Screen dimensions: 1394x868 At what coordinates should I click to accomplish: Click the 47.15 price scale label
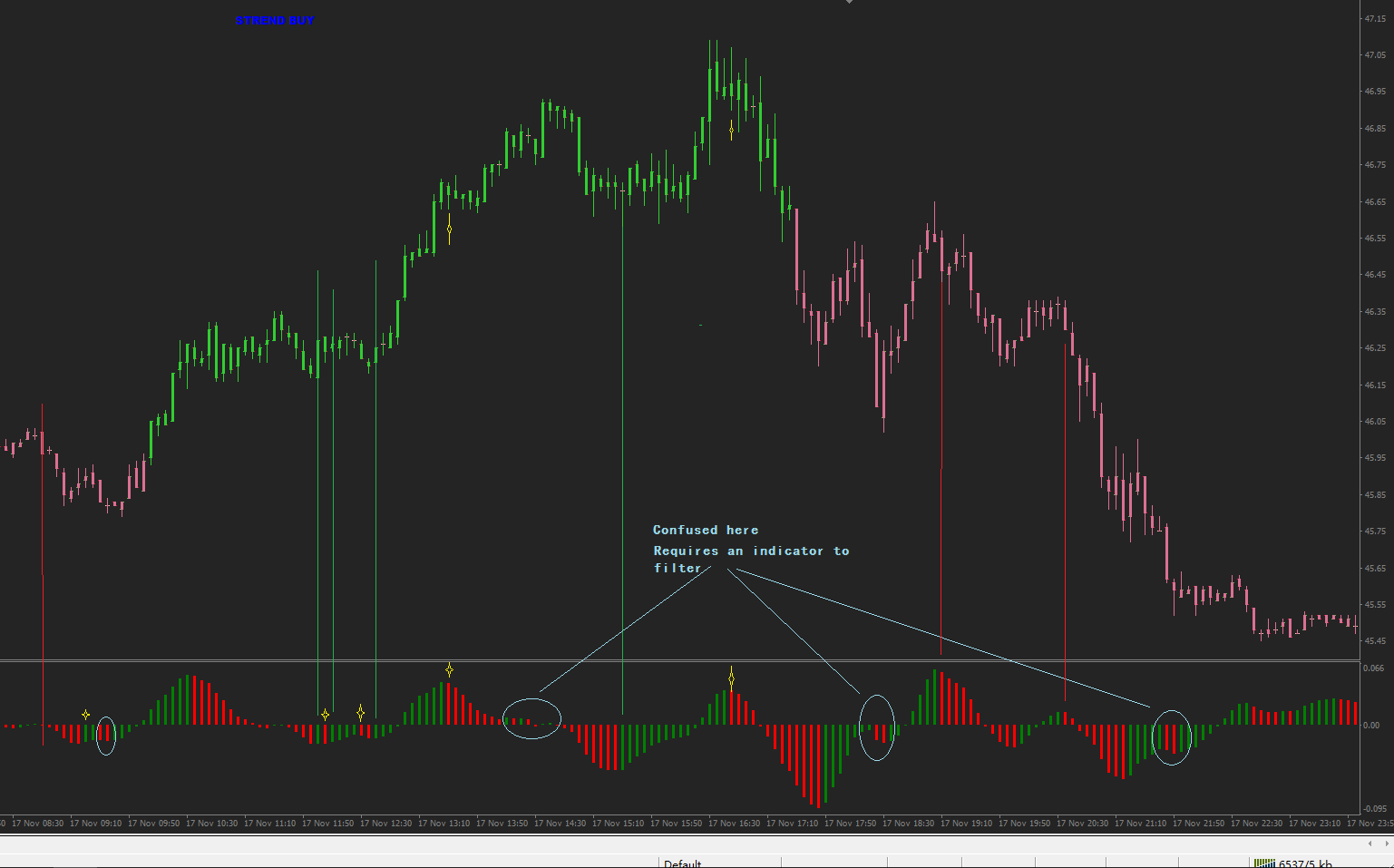[1375, 18]
